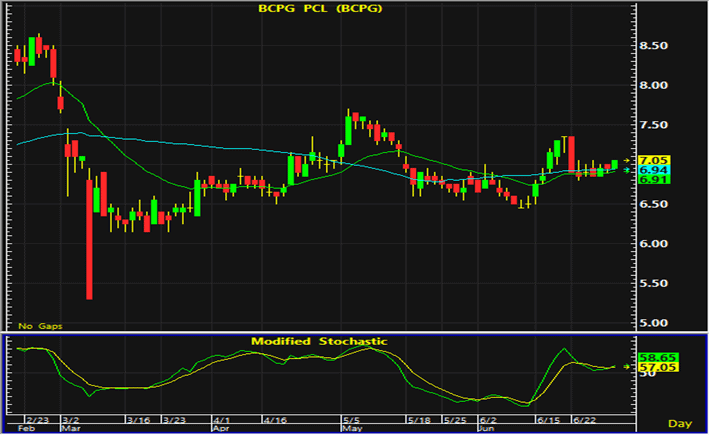Viewport: 710px width, 435px height.
Task: Select the 5/25 date on time axis
Action: point(455,420)
